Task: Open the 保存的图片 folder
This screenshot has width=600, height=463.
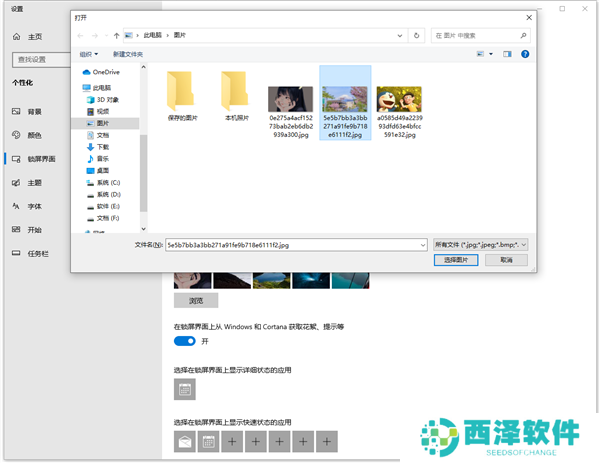Action: click(x=182, y=96)
